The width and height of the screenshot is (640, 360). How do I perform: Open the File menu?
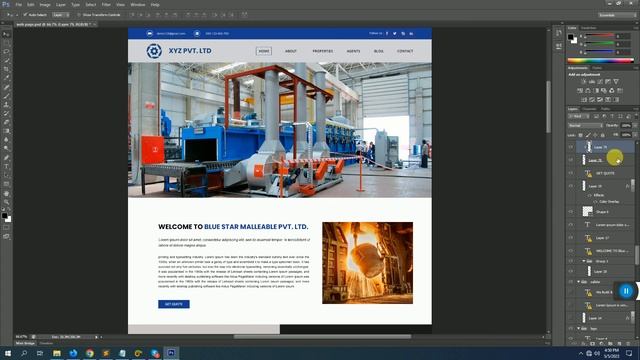pyautogui.click(x=19, y=4)
